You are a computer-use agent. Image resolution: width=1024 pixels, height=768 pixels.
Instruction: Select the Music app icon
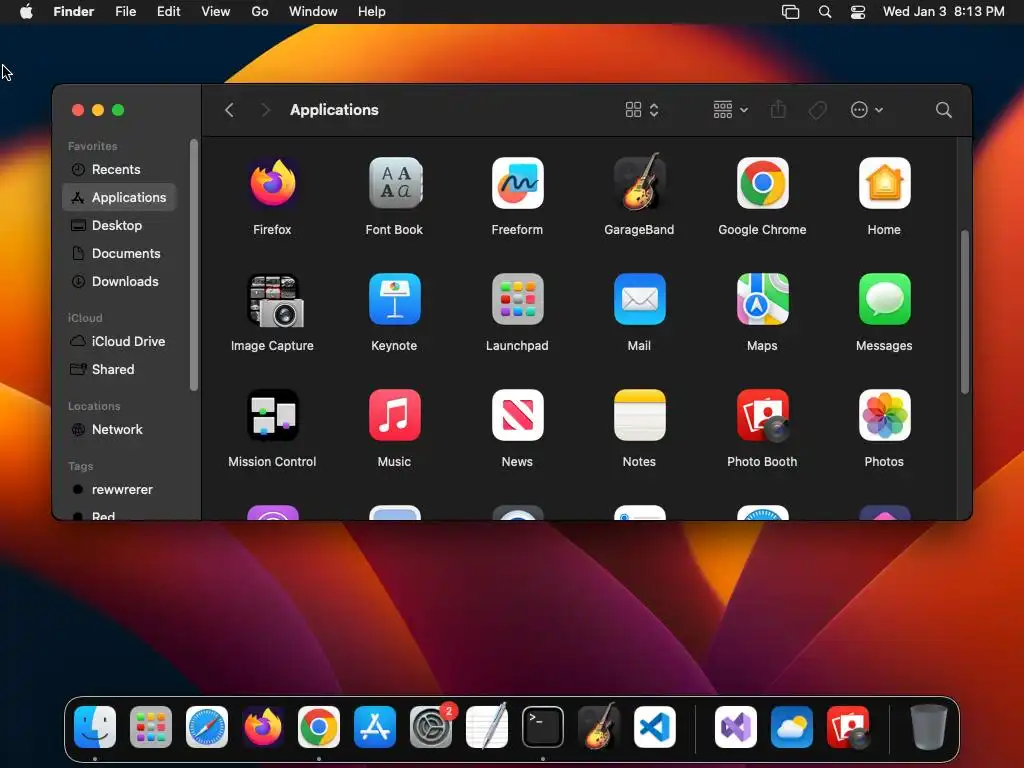click(394, 415)
